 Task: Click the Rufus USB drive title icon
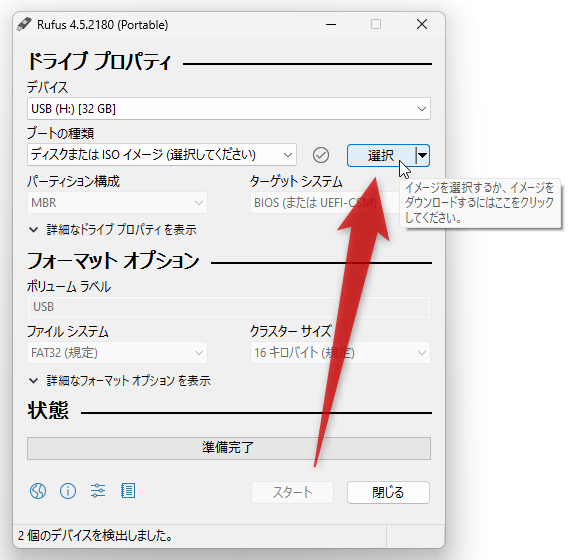[x=24, y=24]
